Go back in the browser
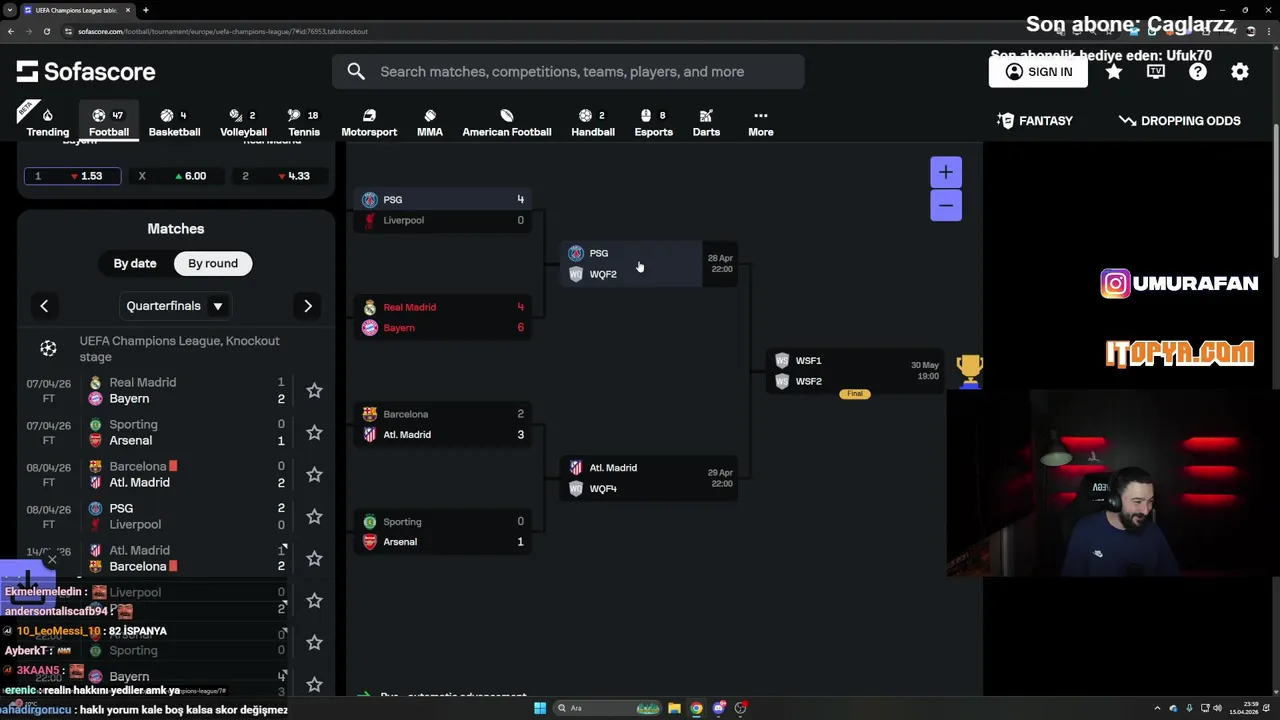1280x720 pixels. [10, 31]
